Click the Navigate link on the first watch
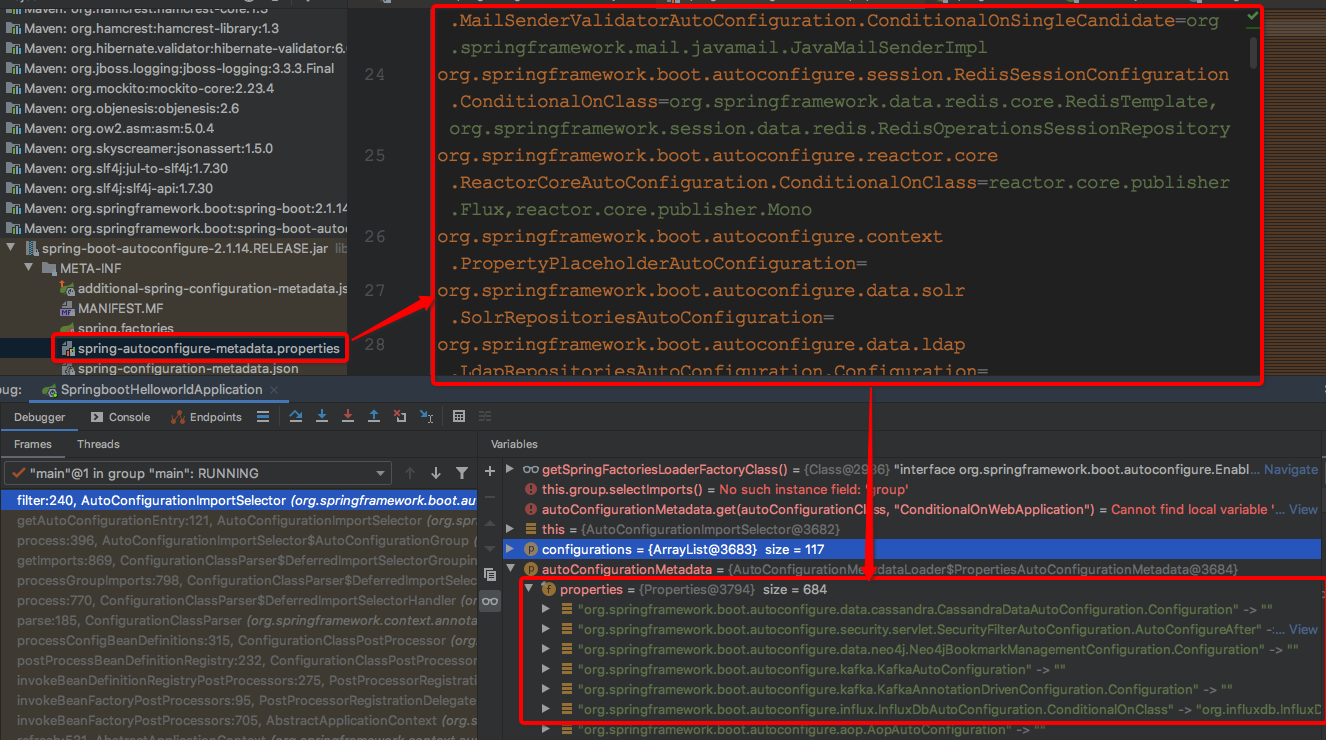The width and height of the screenshot is (1326, 740). (1291, 469)
